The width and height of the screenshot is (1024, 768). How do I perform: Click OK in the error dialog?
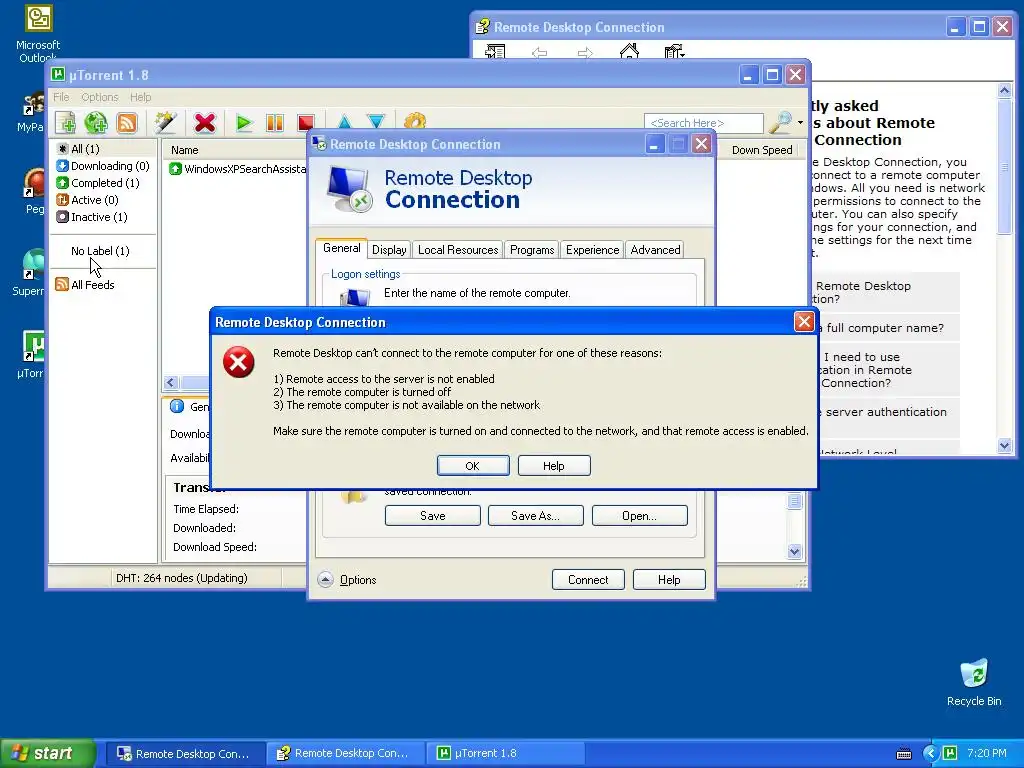(x=473, y=466)
